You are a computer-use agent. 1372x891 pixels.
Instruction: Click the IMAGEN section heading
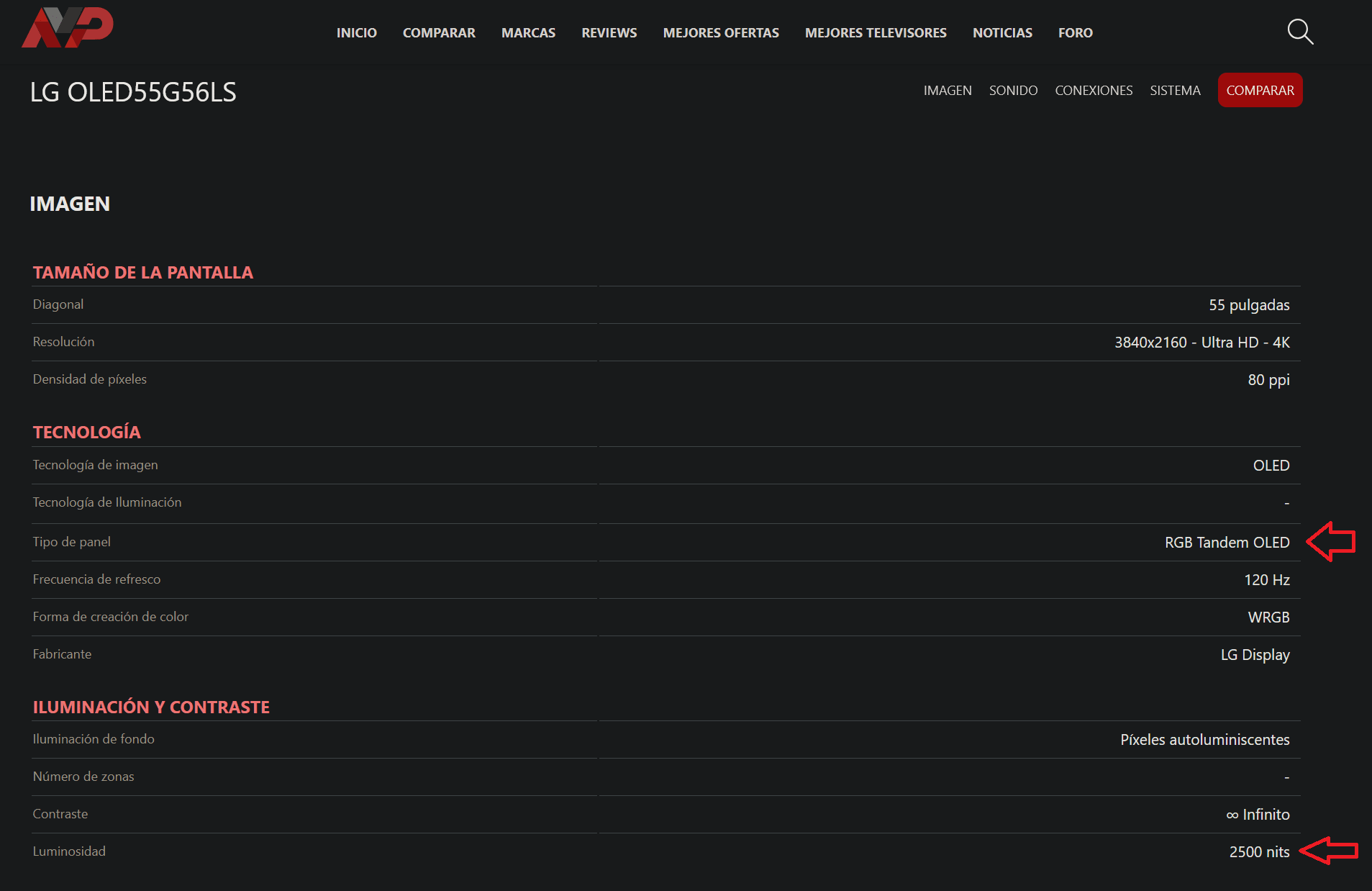(x=70, y=204)
